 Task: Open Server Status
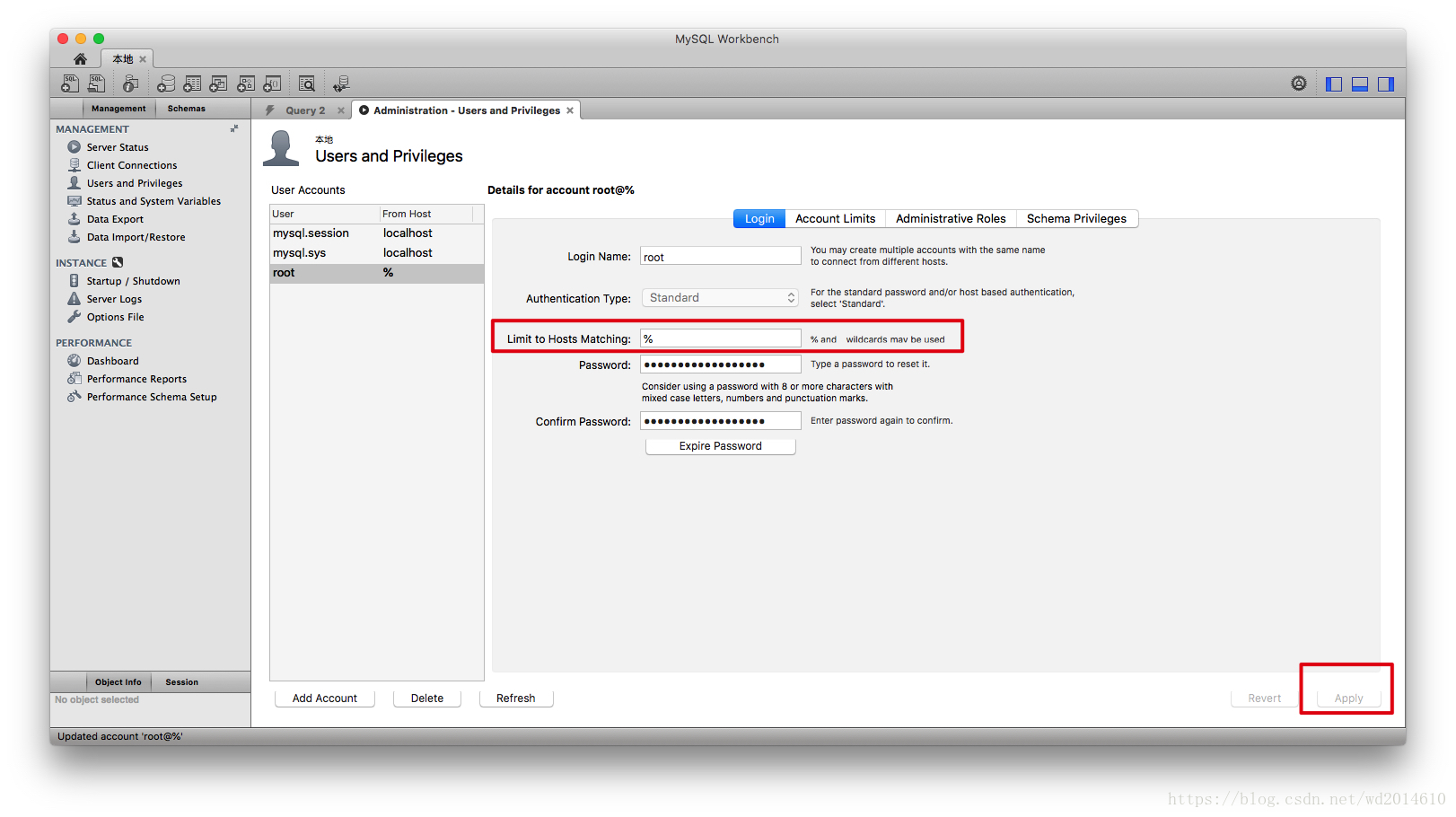pyautogui.click(x=118, y=147)
